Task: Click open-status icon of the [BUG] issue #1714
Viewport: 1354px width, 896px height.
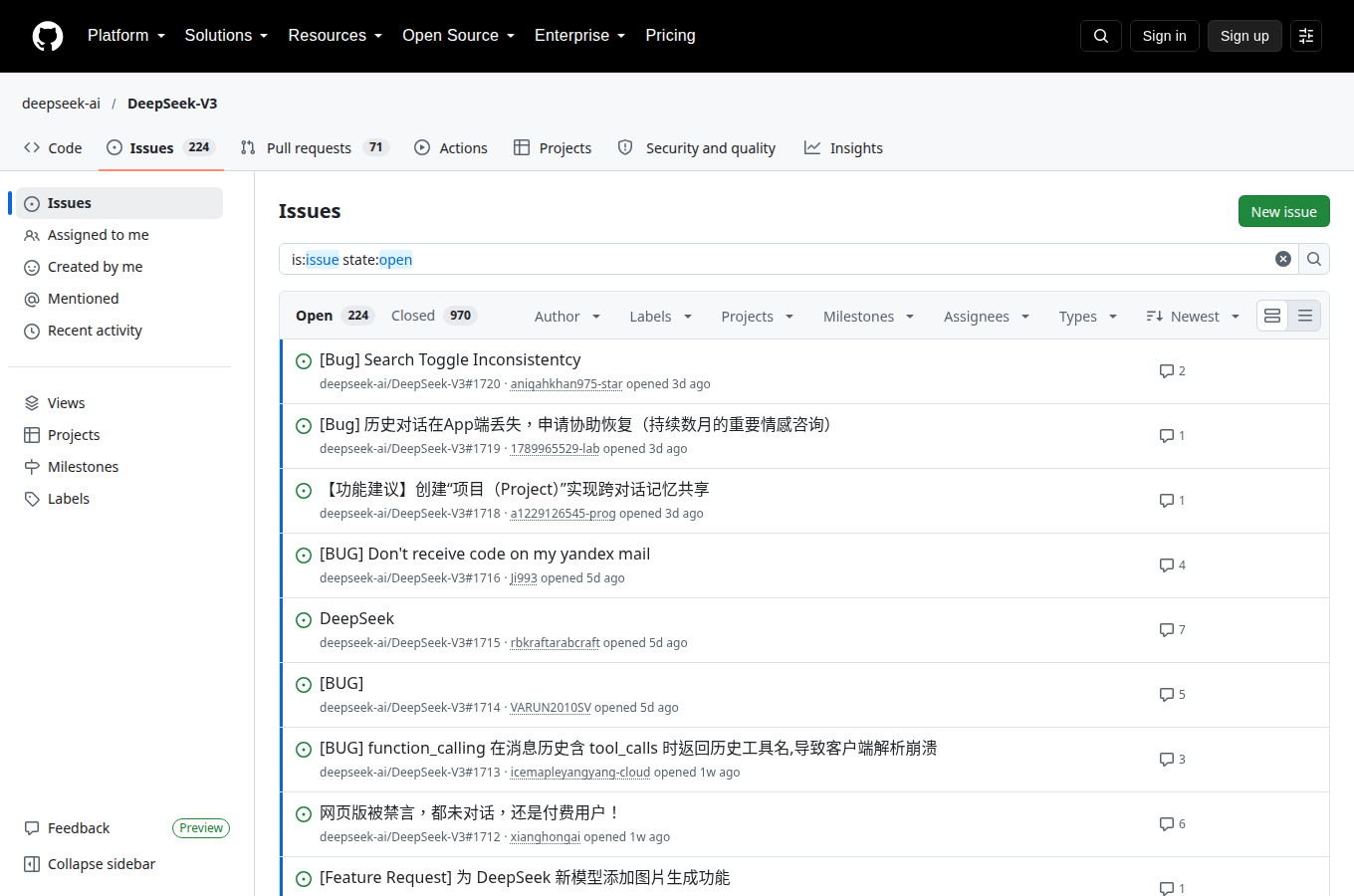Action: point(304,685)
